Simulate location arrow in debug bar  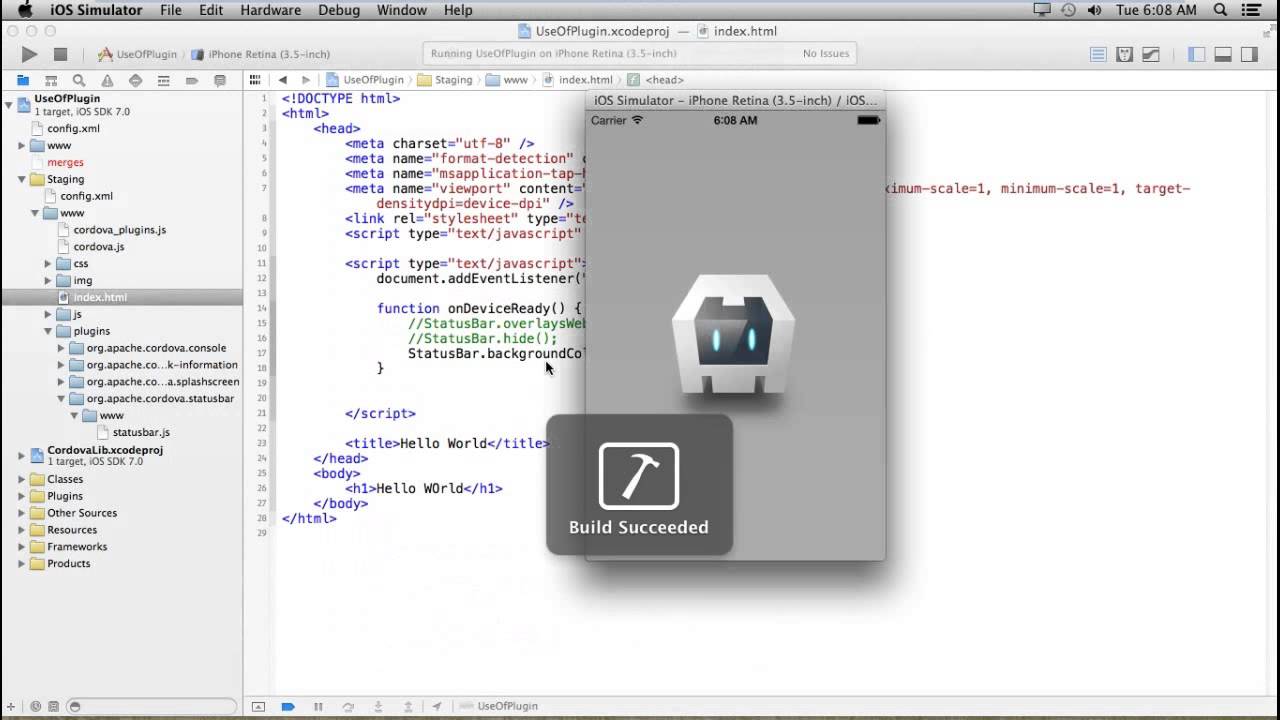coord(437,706)
